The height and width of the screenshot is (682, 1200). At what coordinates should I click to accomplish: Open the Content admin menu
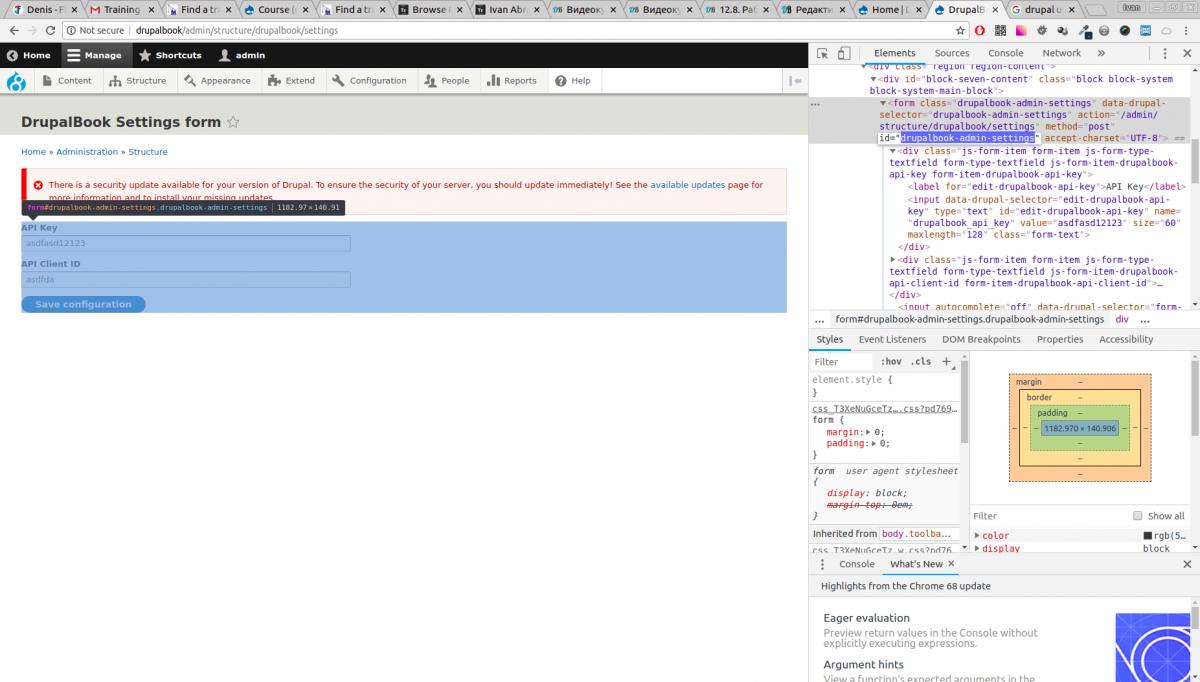[x=67, y=81]
